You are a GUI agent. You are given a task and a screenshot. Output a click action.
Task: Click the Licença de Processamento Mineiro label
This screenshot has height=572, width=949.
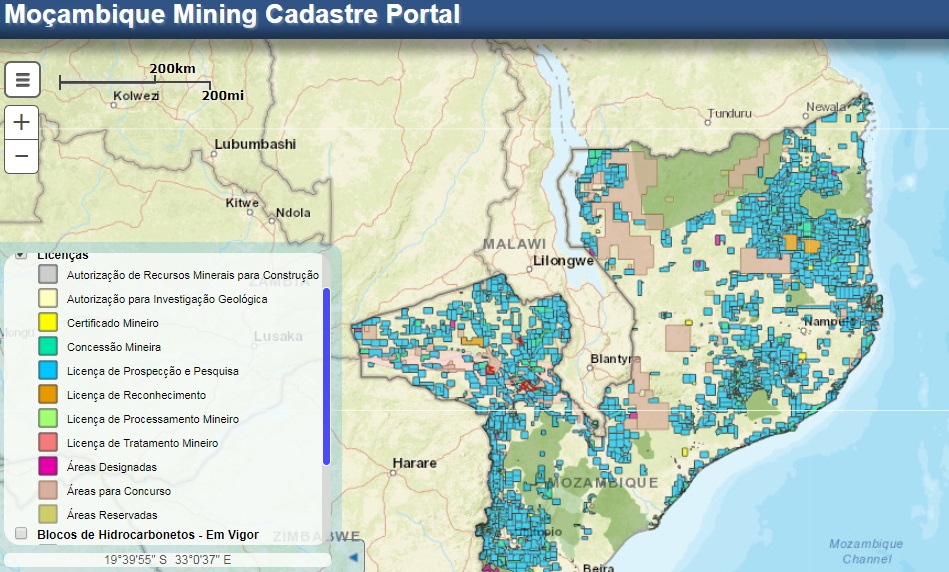click(x=153, y=419)
